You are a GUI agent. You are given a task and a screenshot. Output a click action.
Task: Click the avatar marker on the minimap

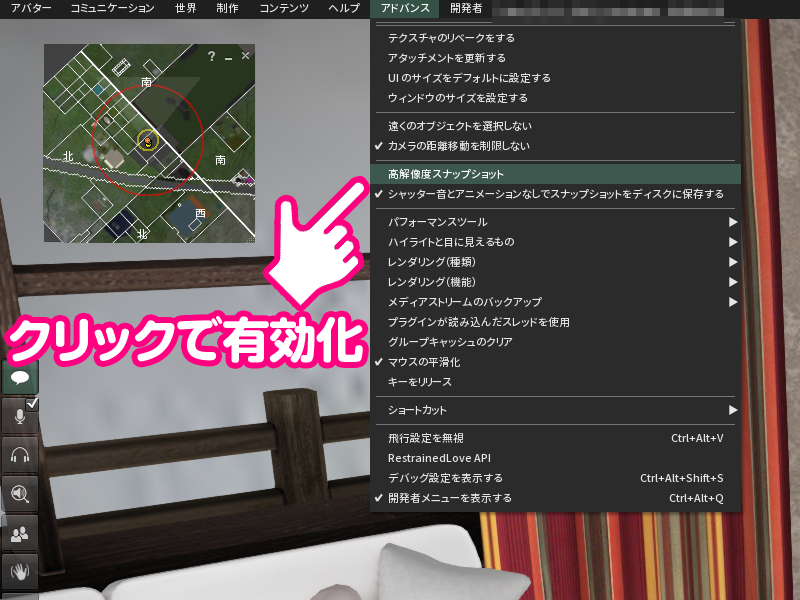click(148, 141)
